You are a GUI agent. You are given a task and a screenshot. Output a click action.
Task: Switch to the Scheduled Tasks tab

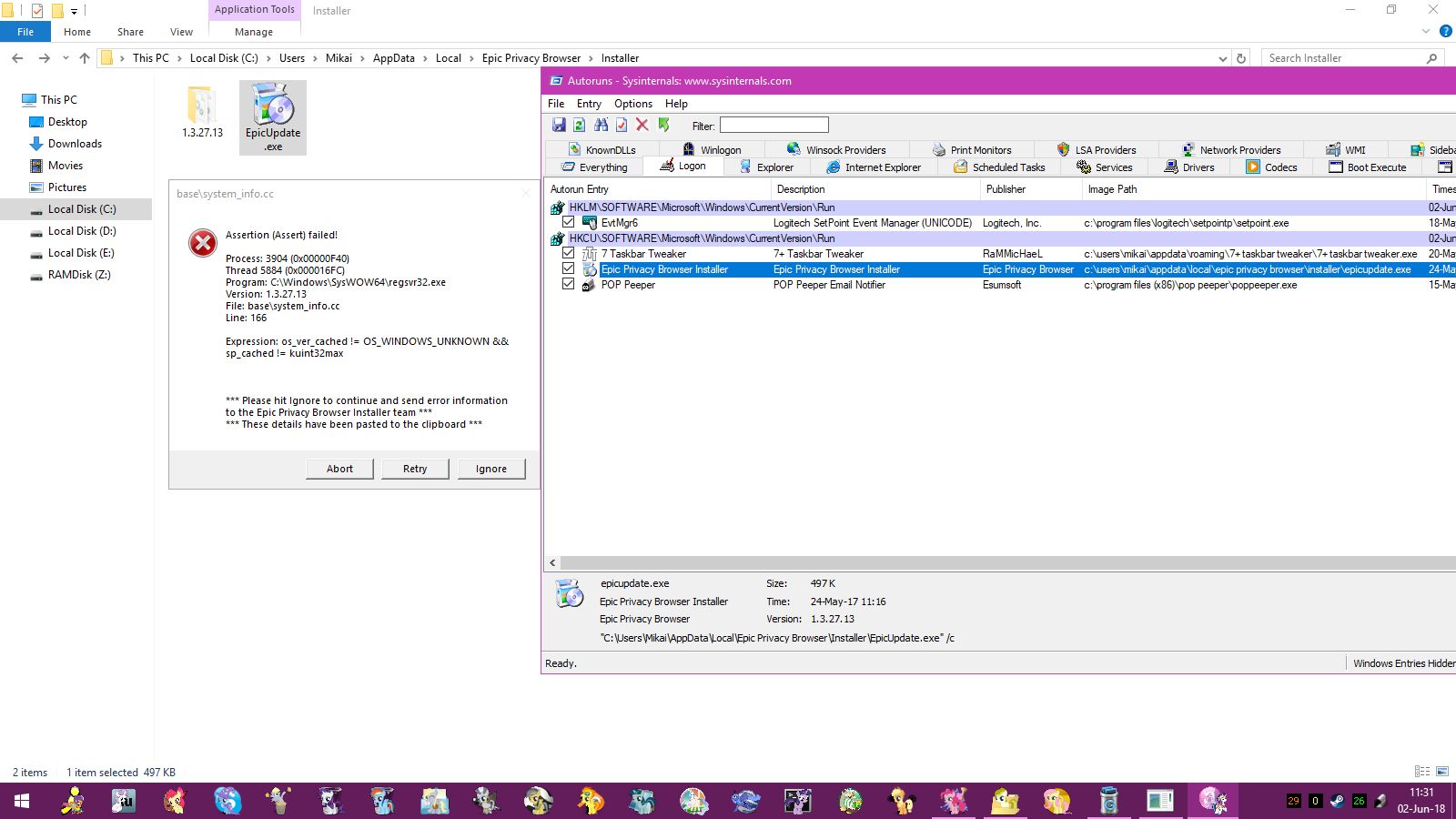999,167
